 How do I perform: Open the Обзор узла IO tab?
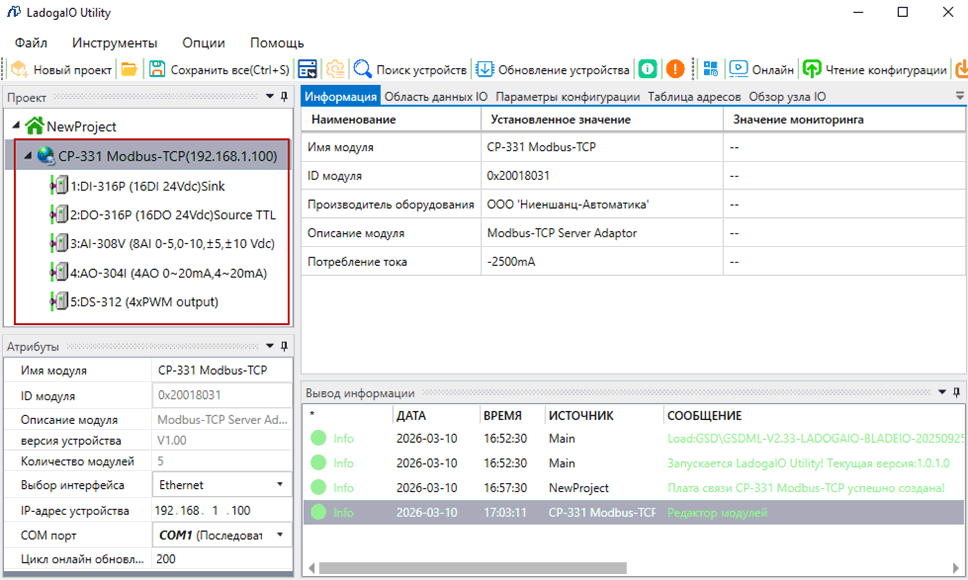tap(787, 96)
